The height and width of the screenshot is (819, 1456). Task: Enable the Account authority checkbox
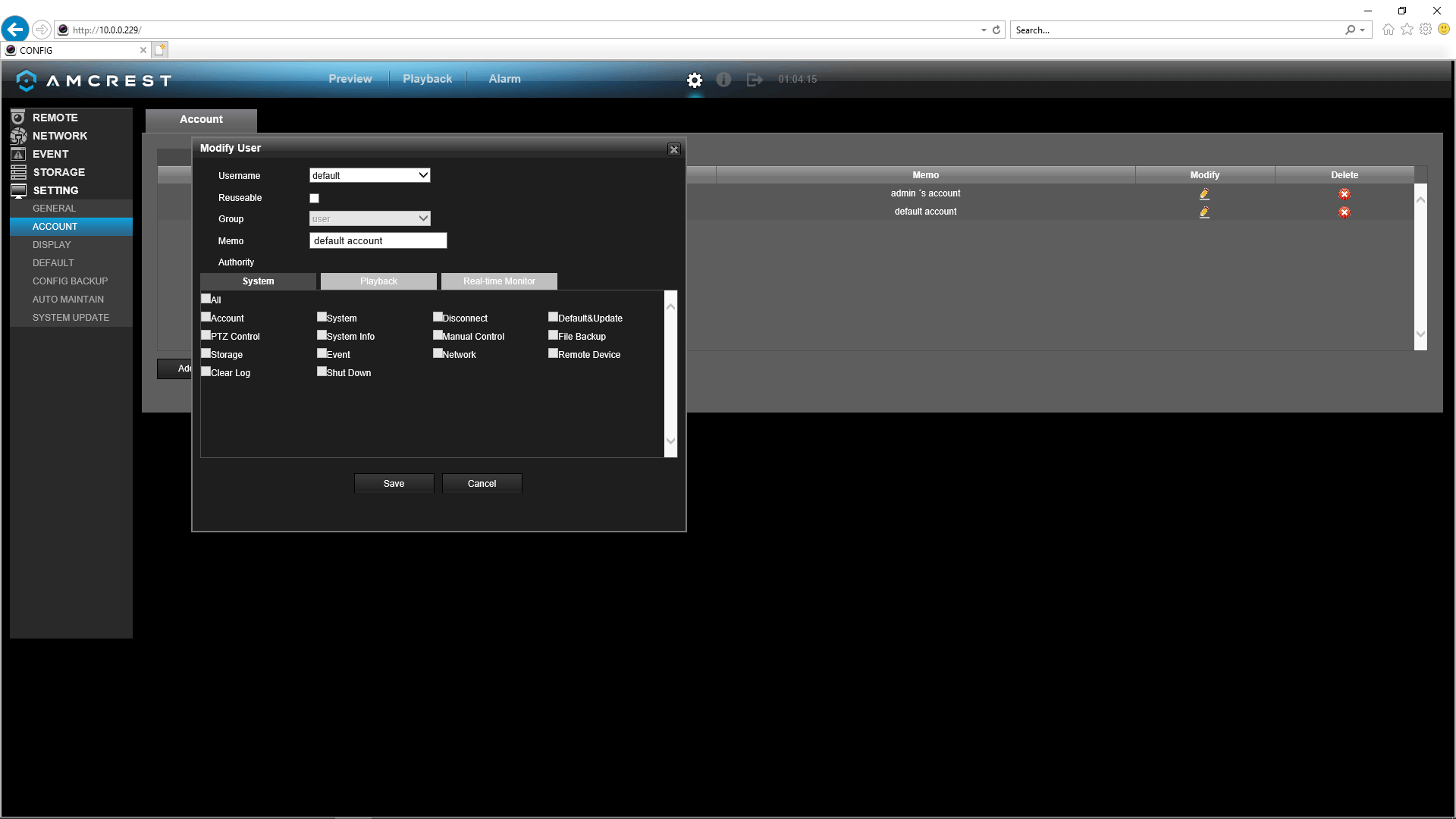click(206, 317)
